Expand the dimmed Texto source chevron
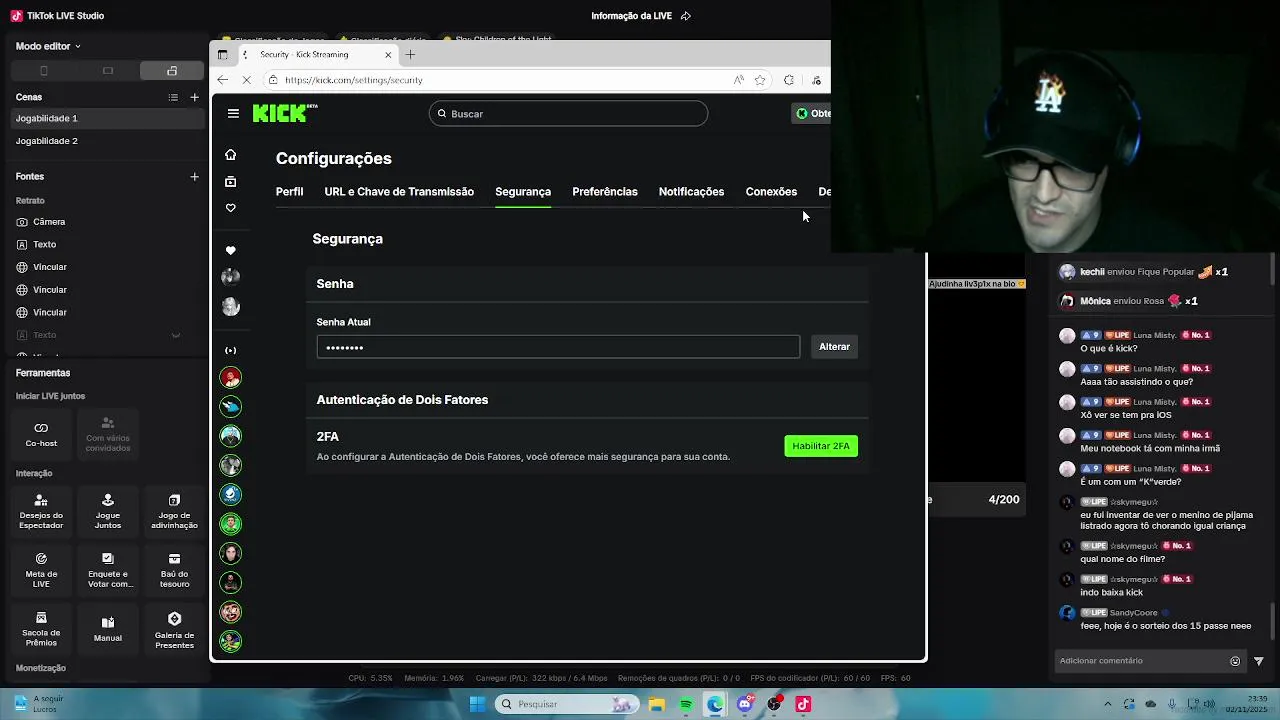The image size is (1280, 720). click(x=176, y=335)
